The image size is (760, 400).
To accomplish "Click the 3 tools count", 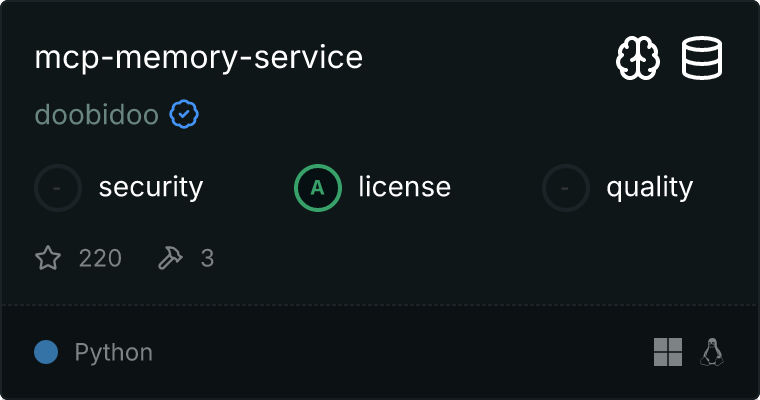I will click(x=207, y=259).
